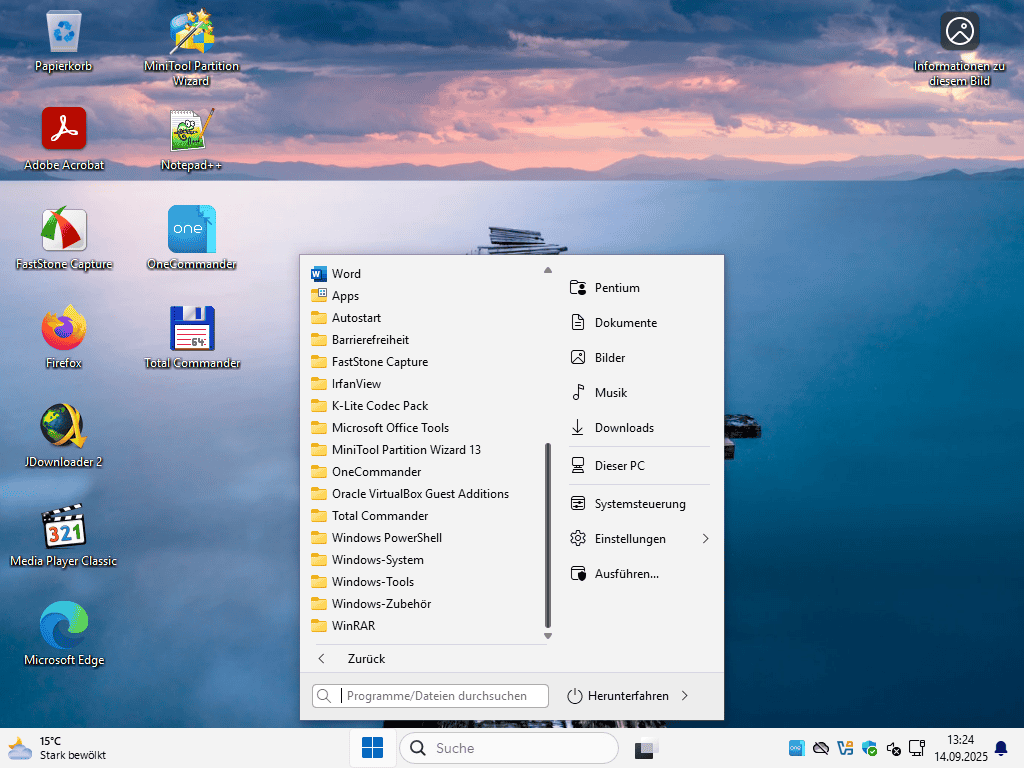Click Informationen zu diesem Bild icon
The width and height of the screenshot is (1024, 768).
[x=959, y=49]
